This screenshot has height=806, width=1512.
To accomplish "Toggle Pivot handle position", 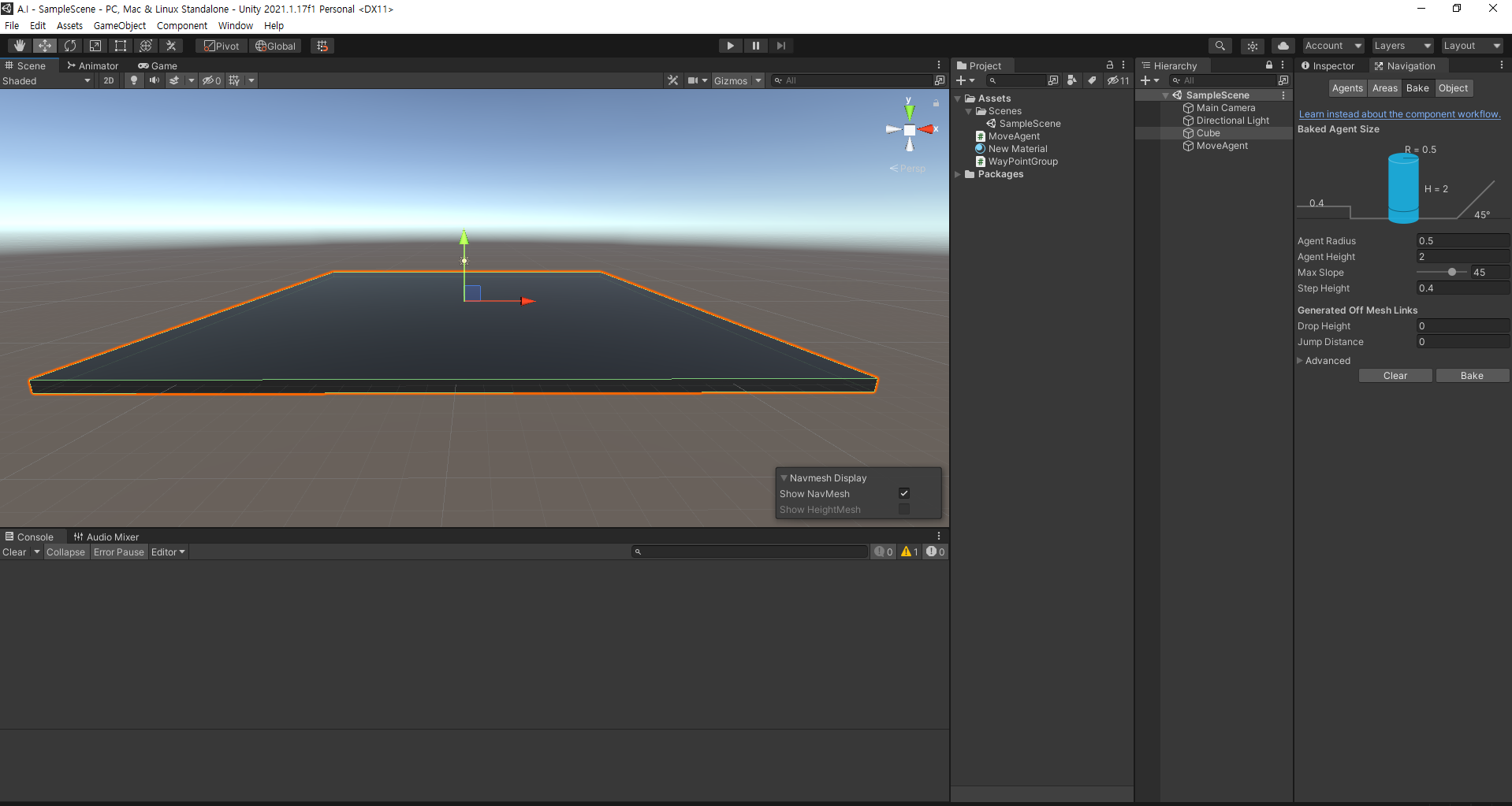I will [222, 46].
